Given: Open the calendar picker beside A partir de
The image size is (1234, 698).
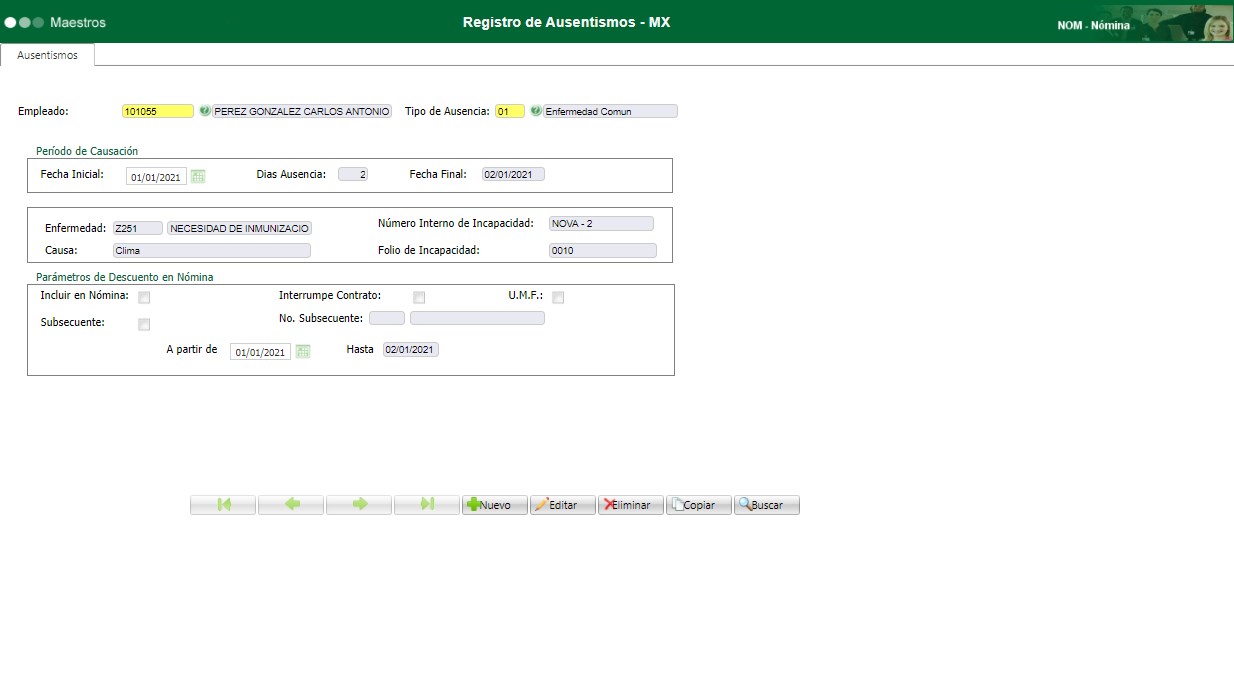Looking at the screenshot, I should point(303,351).
